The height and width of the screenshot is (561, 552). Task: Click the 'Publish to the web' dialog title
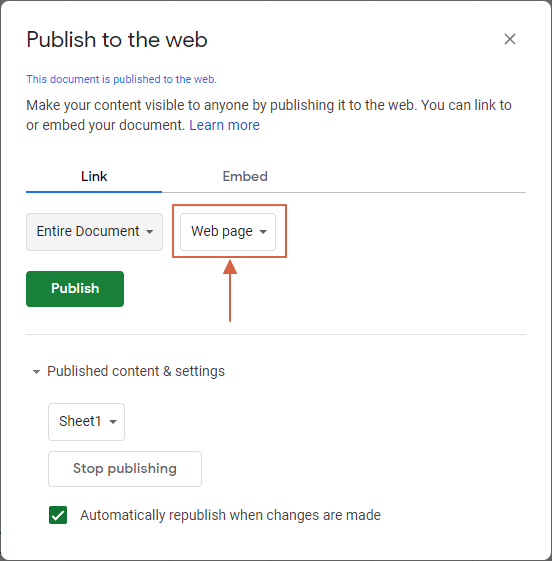coord(117,39)
